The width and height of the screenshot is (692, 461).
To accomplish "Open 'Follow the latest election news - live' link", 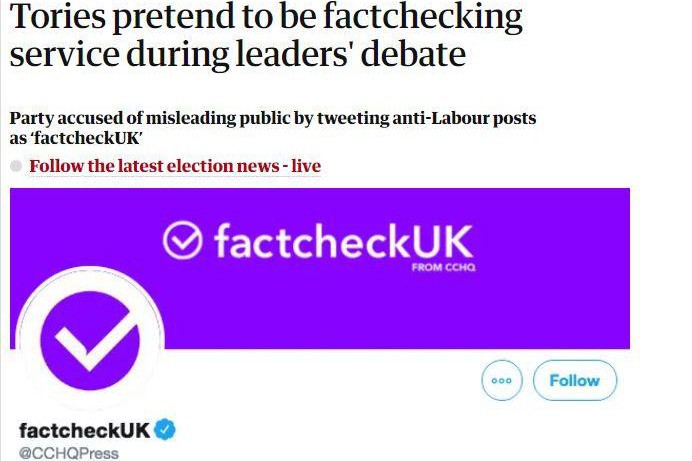I will click(x=175, y=166).
